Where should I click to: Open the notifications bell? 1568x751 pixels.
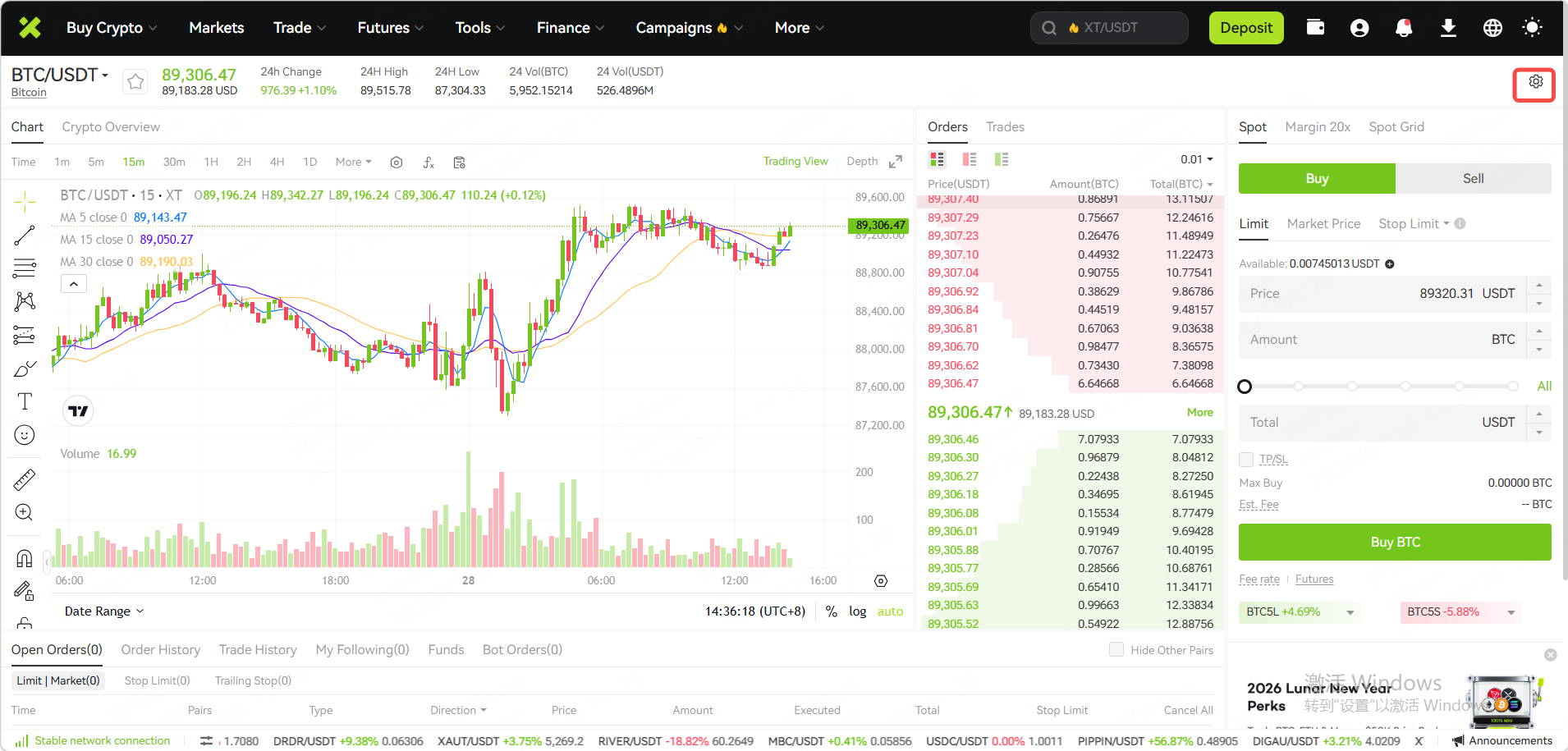pos(1404,27)
